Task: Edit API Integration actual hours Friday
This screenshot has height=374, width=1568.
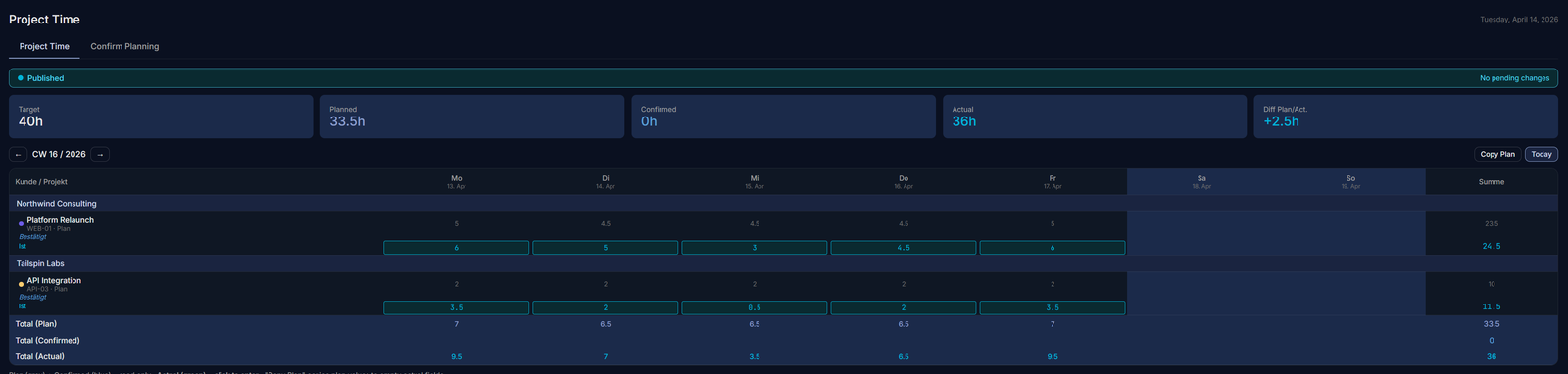Action: click(1053, 307)
